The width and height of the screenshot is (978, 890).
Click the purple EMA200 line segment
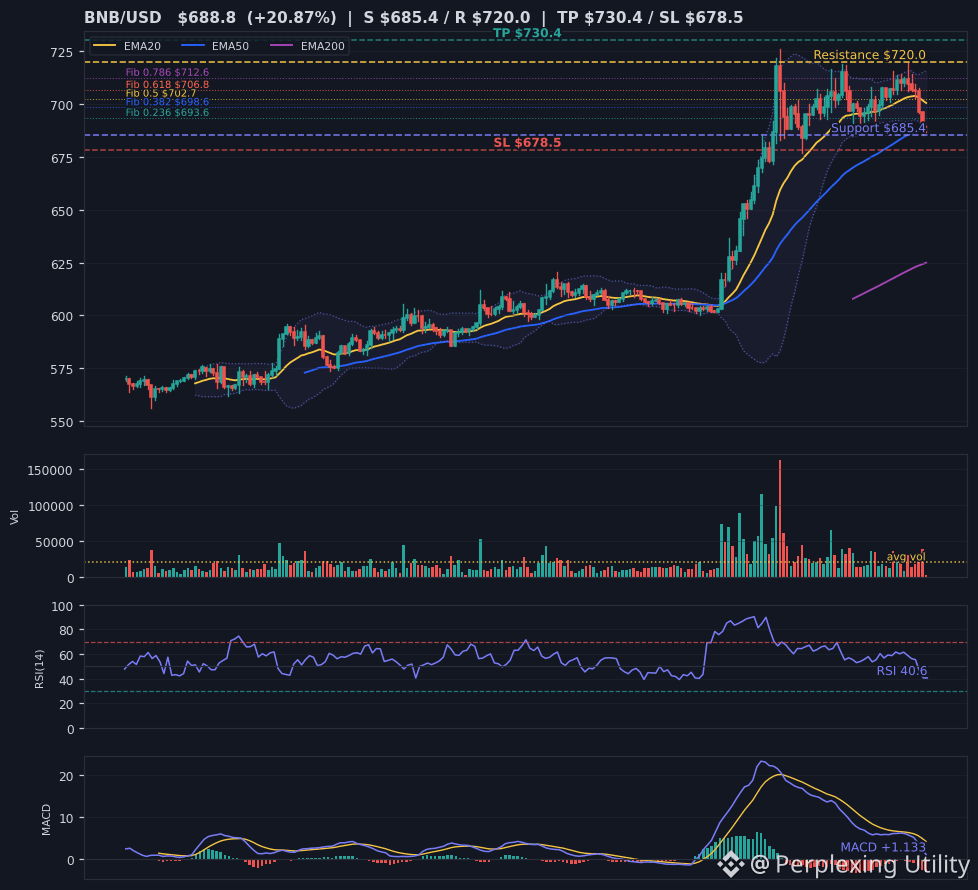coord(889,281)
